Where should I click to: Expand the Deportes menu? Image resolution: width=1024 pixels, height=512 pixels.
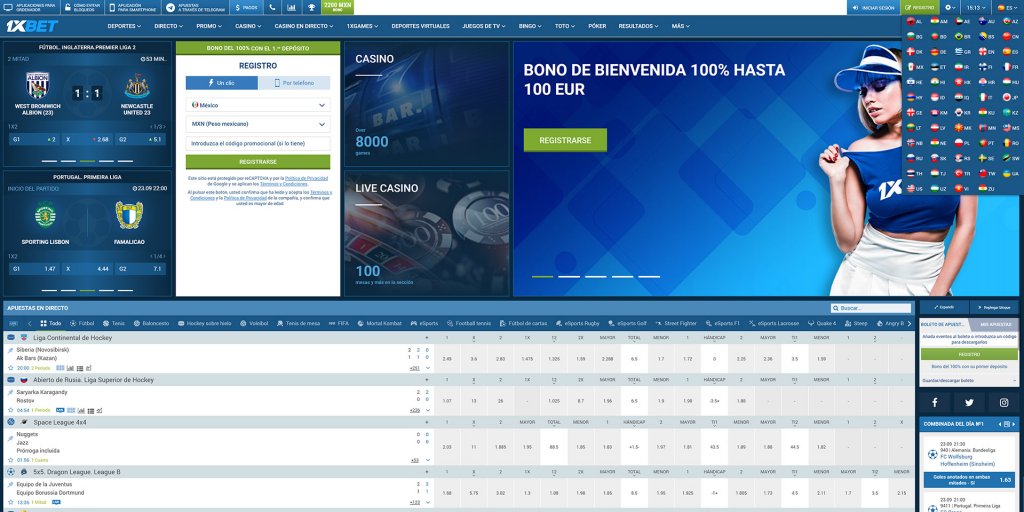click(x=124, y=26)
